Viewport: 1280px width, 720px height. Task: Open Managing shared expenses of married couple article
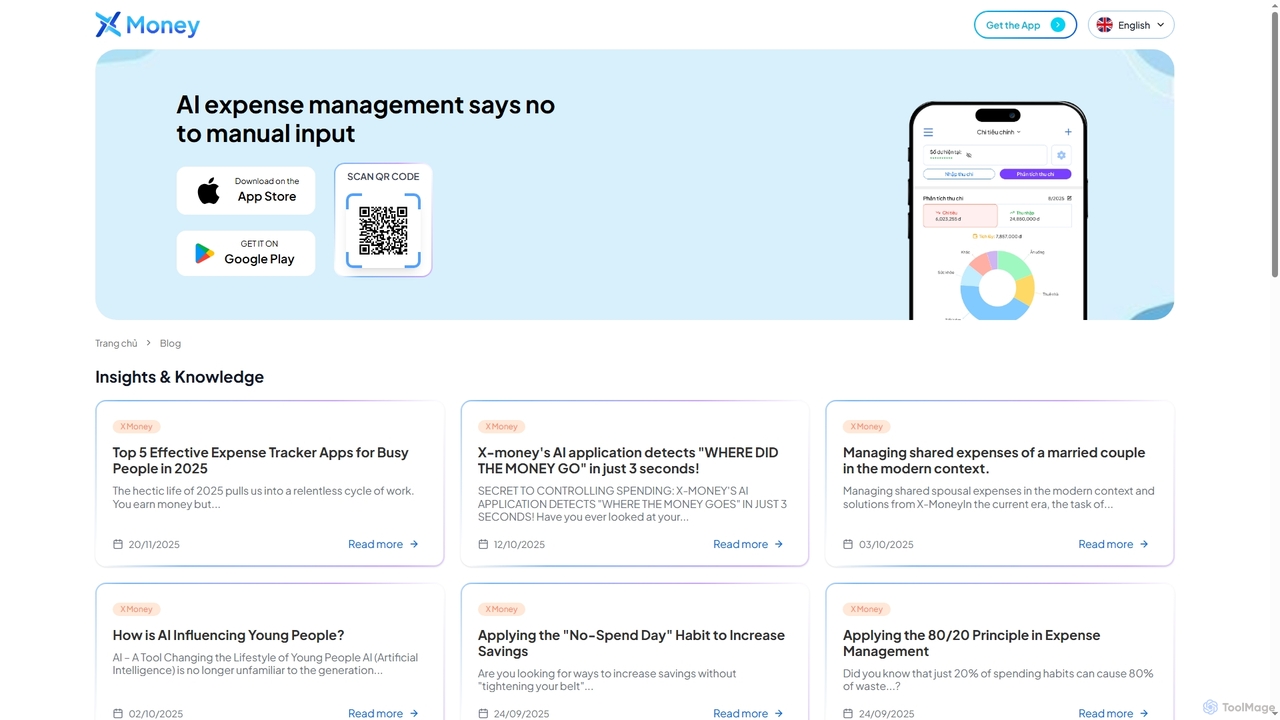994,460
